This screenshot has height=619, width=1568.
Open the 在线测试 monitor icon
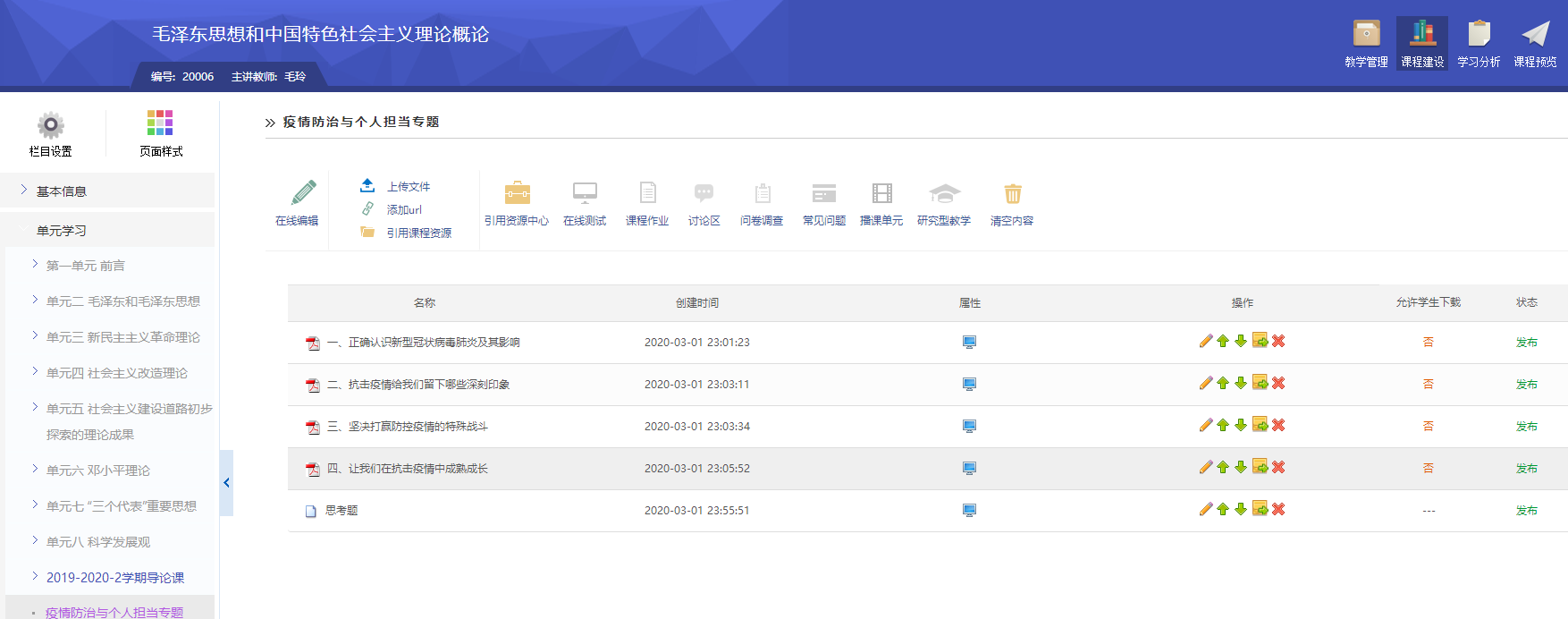(x=585, y=193)
